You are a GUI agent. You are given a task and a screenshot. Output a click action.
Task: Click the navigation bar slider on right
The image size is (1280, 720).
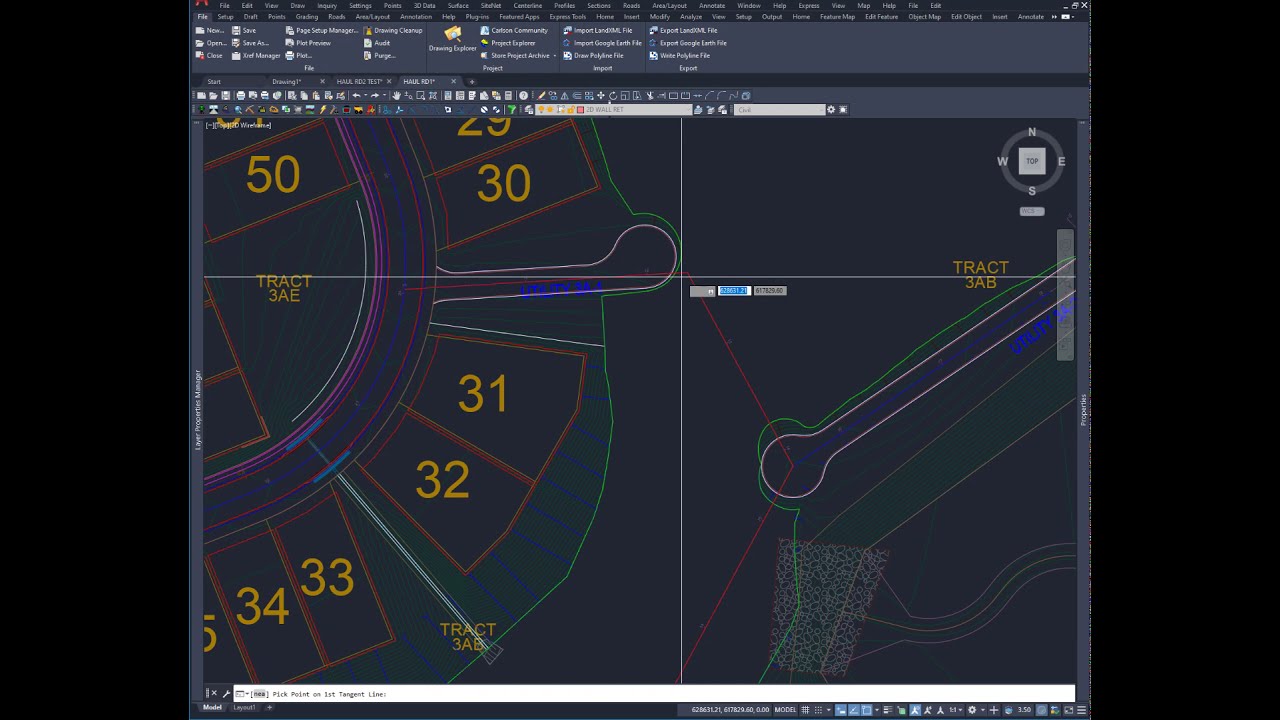coord(1066,295)
